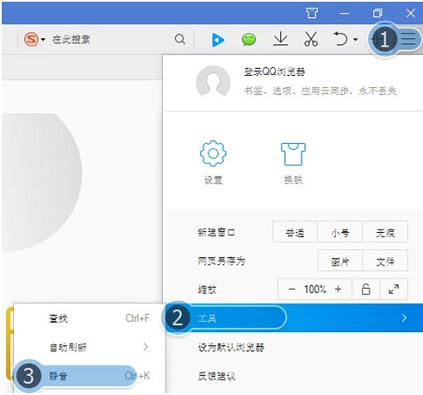Open the 工具 submenu
The width and height of the screenshot is (423, 395).
coord(293,318)
